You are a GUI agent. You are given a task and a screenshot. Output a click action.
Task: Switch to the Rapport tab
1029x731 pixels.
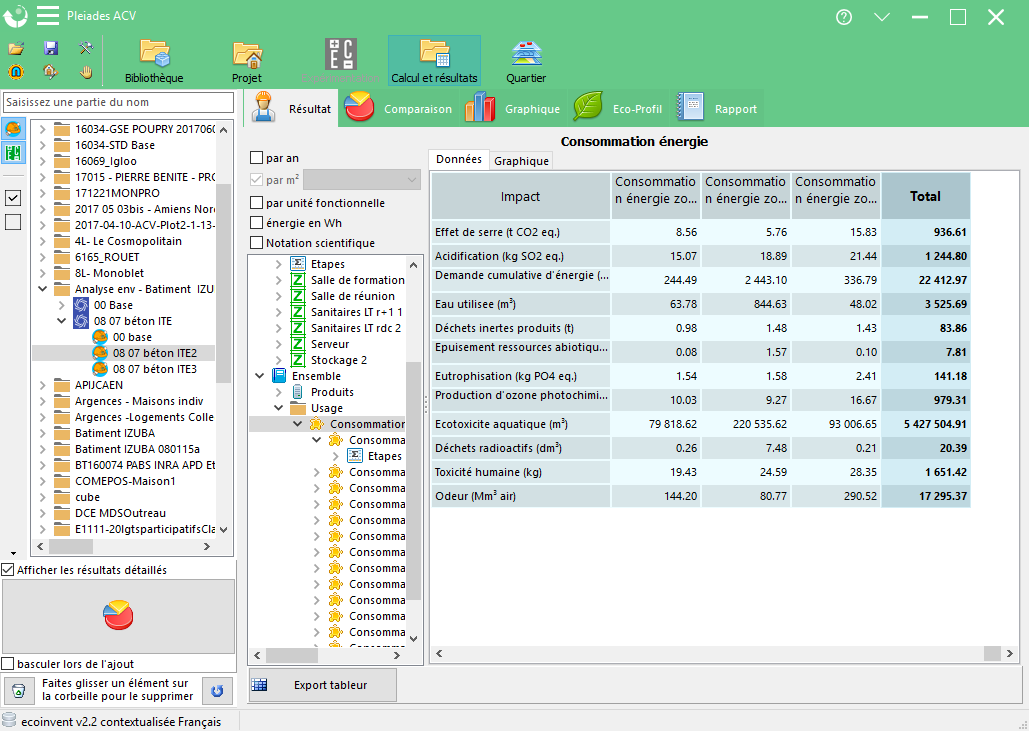point(717,108)
